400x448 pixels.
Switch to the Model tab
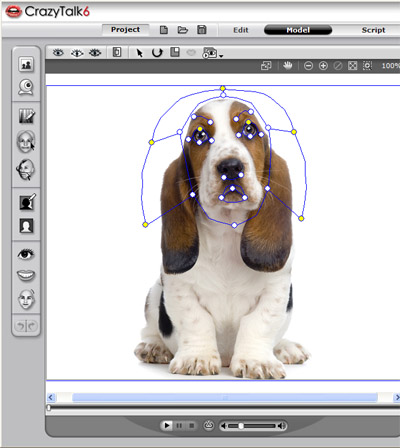[298, 30]
